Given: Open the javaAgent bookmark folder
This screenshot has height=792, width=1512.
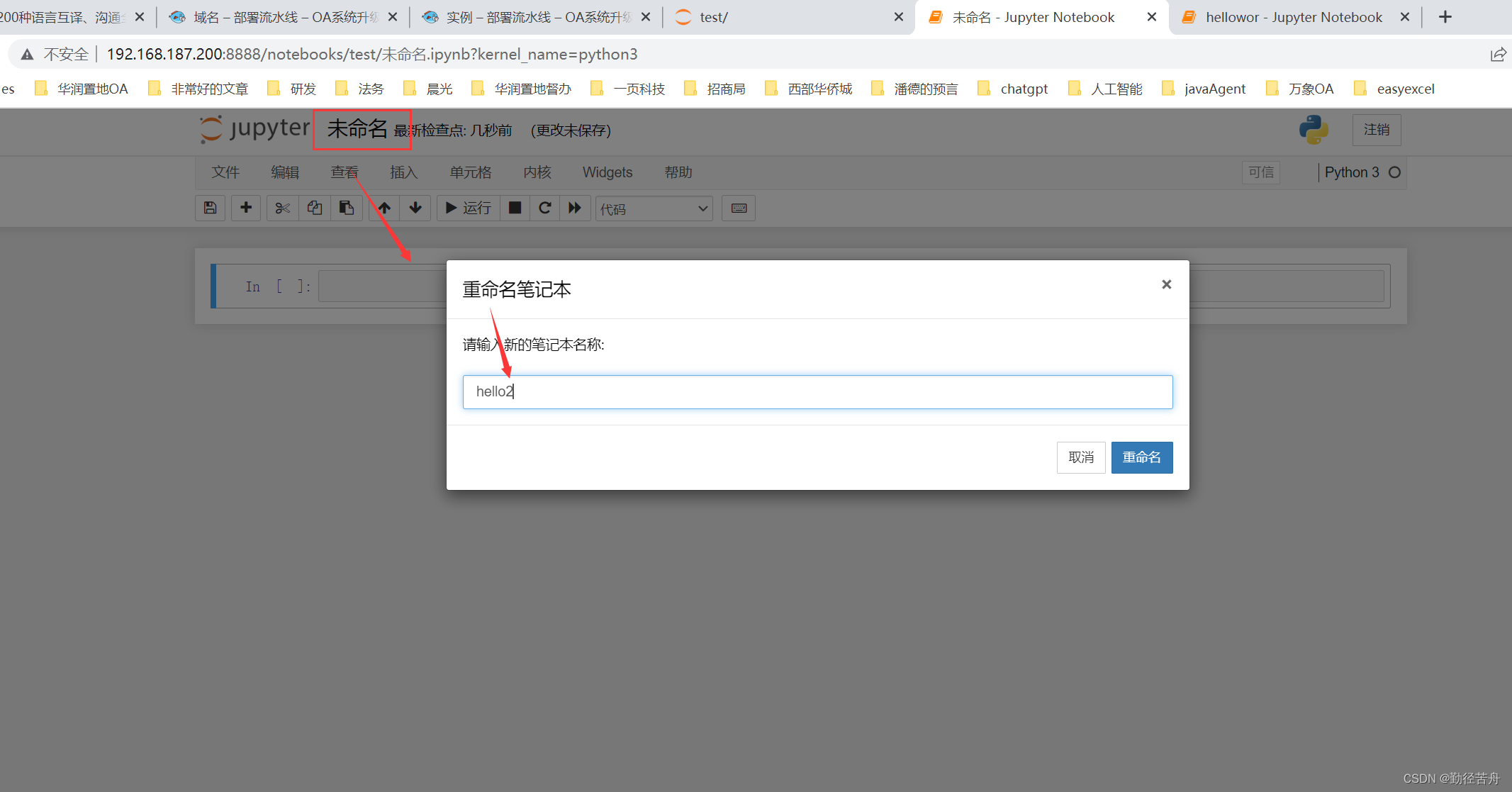Looking at the screenshot, I should pos(1204,89).
